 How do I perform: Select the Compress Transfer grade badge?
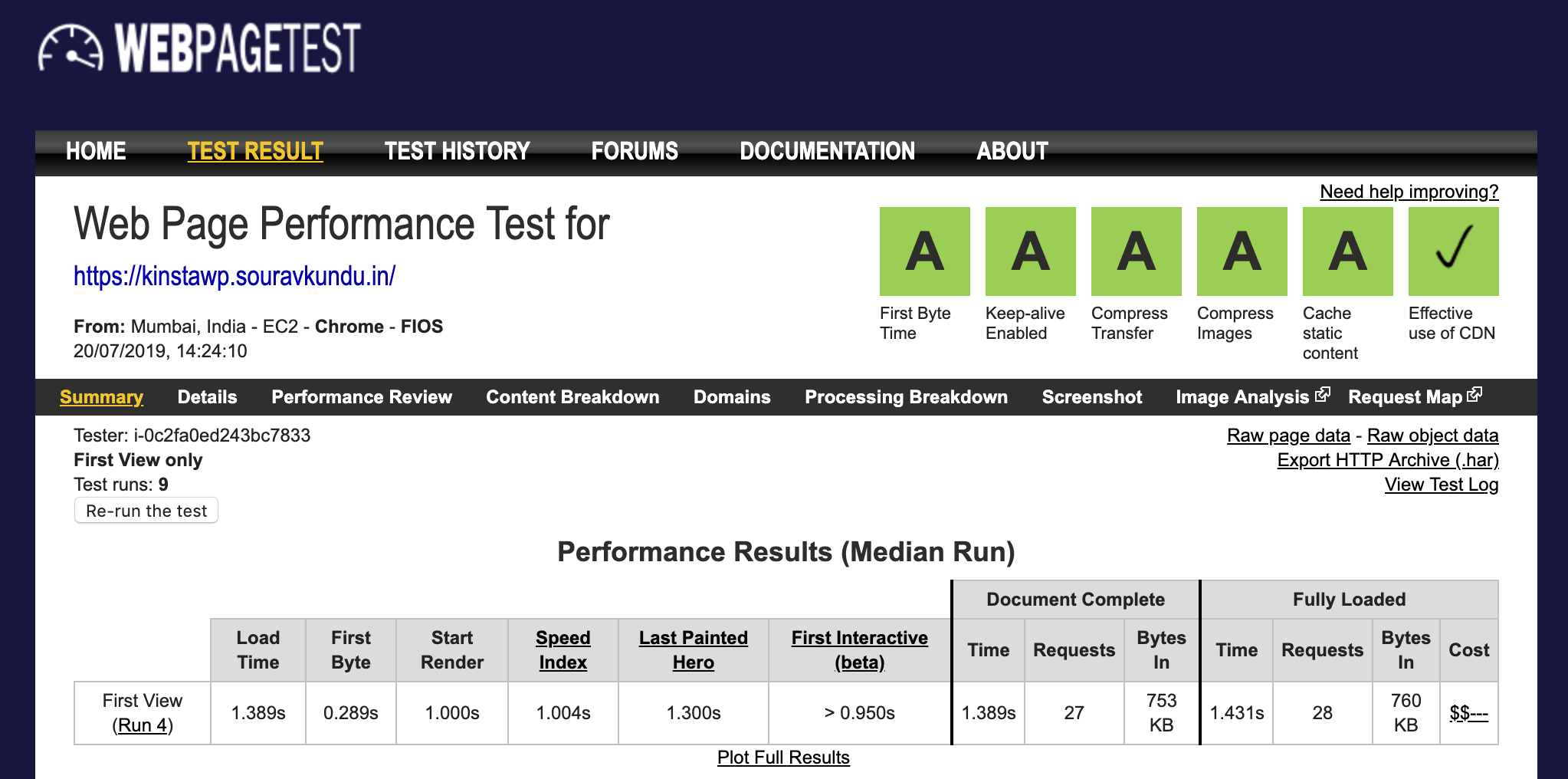(1136, 251)
